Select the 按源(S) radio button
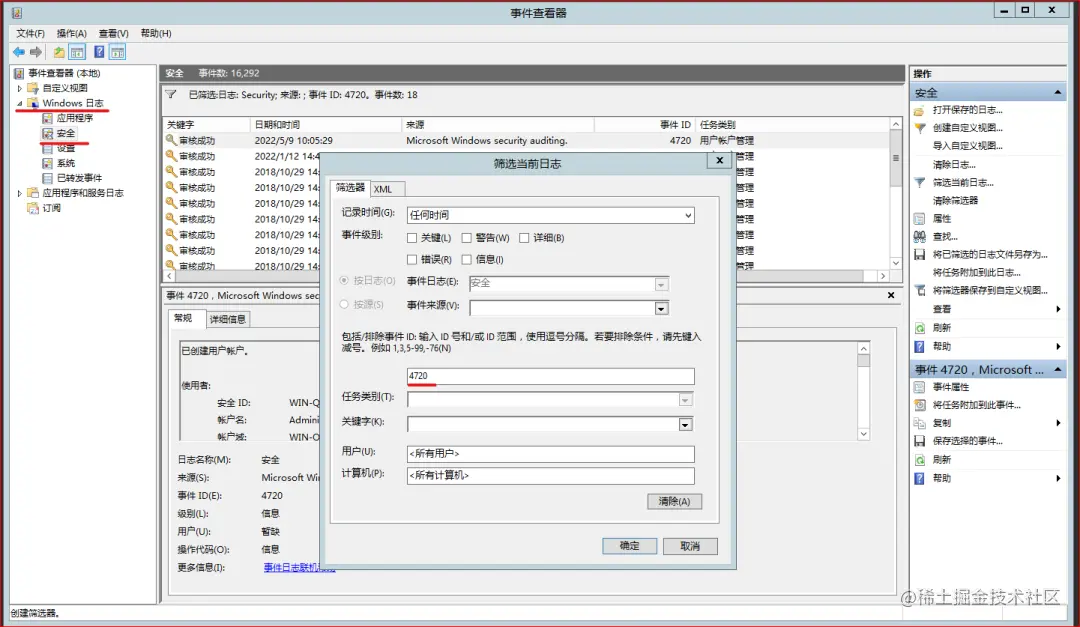Image resolution: width=1080 pixels, height=627 pixels. (x=344, y=304)
